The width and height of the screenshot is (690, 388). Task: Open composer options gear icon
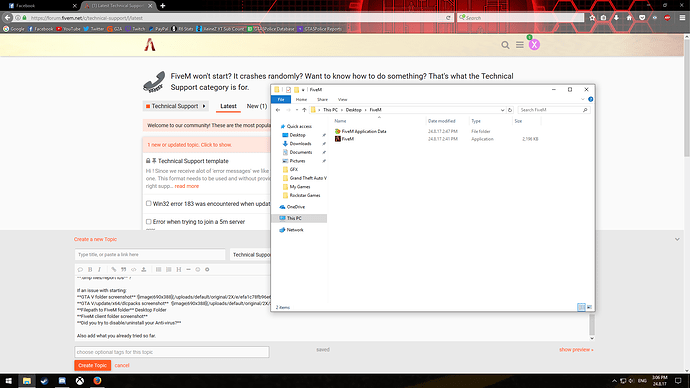[207, 269]
